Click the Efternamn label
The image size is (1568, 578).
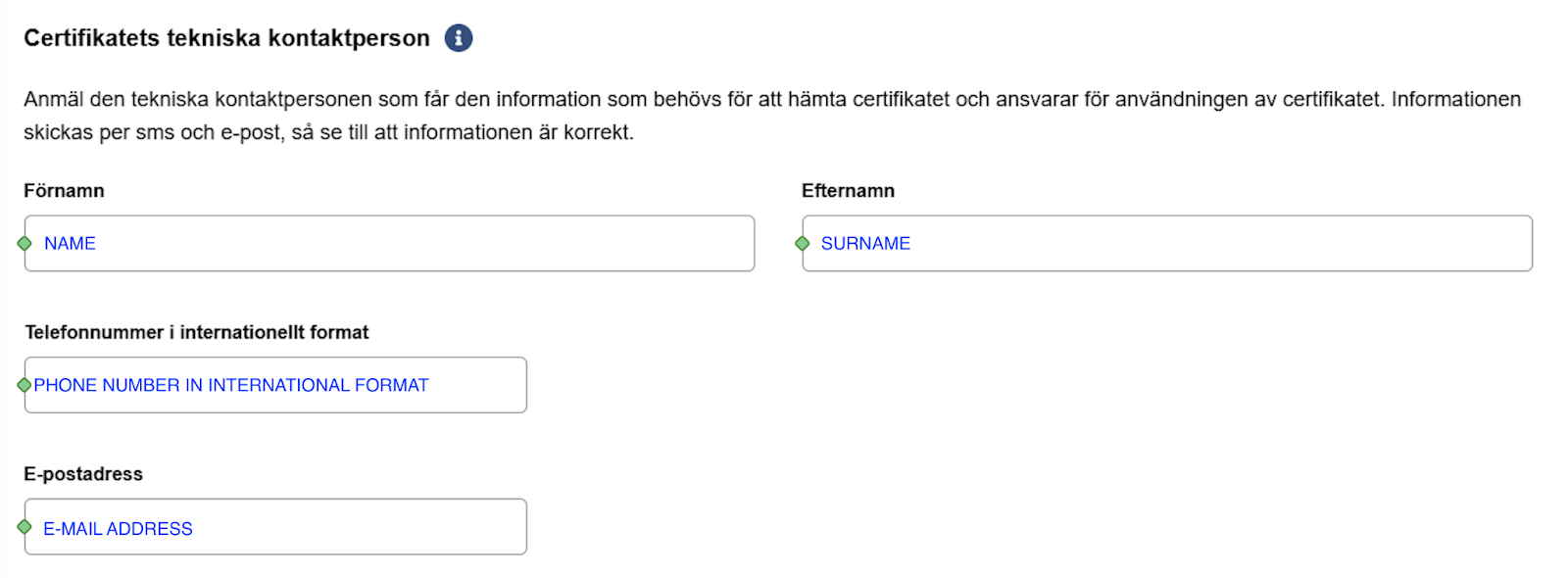(848, 190)
